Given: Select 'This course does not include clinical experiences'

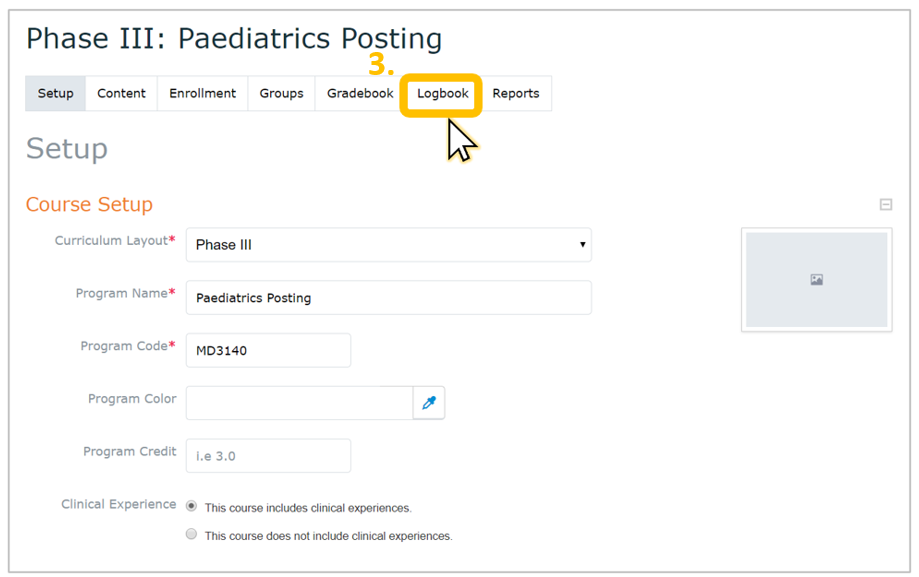Looking at the screenshot, I should pos(191,534).
